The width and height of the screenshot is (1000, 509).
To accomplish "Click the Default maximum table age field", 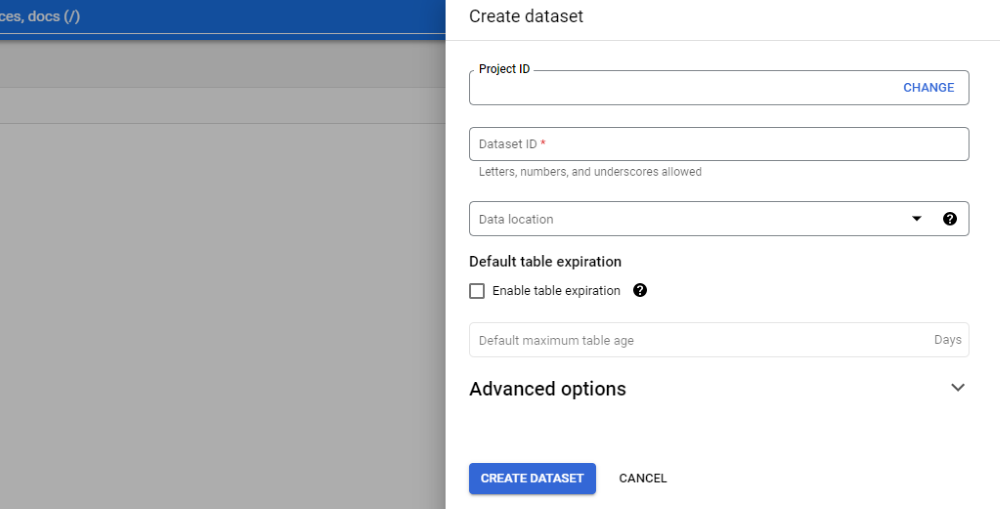I will click(719, 340).
